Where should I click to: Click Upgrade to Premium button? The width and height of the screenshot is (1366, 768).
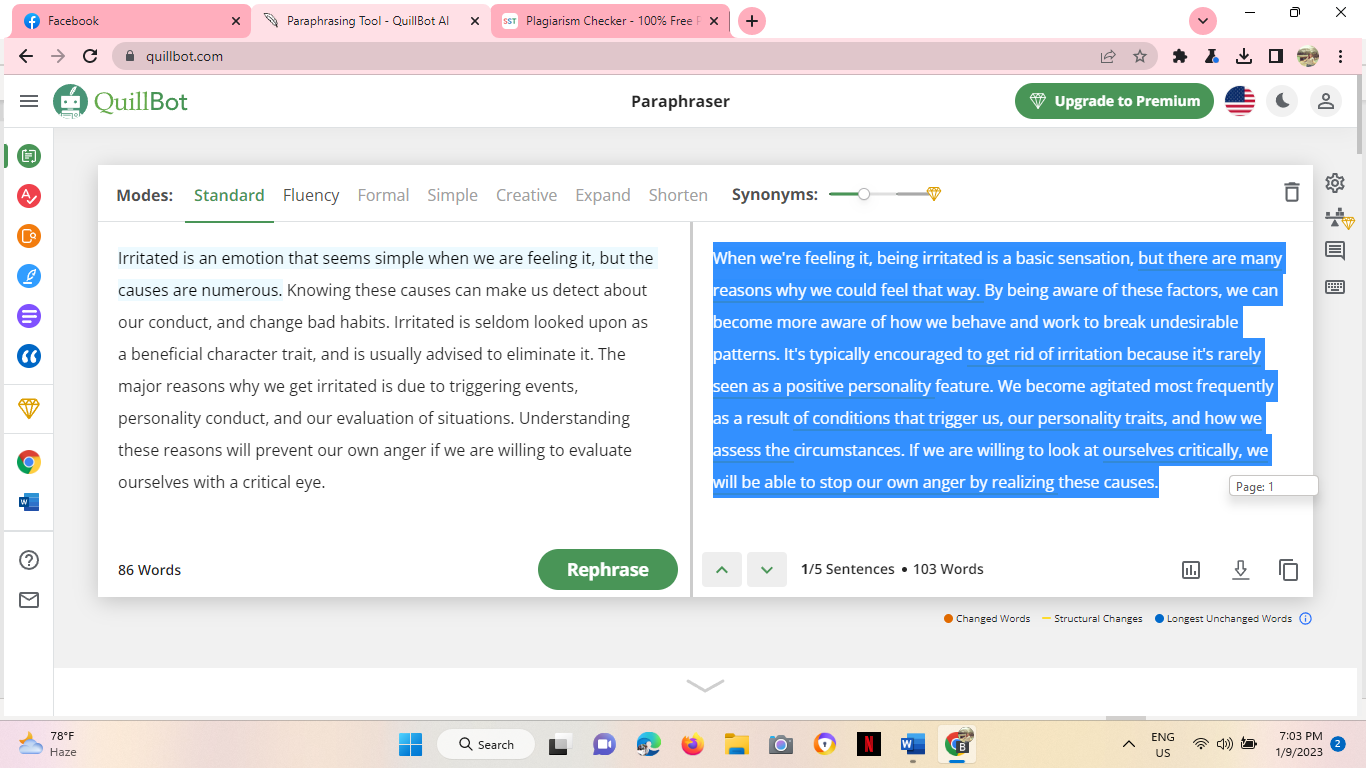(x=1114, y=101)
